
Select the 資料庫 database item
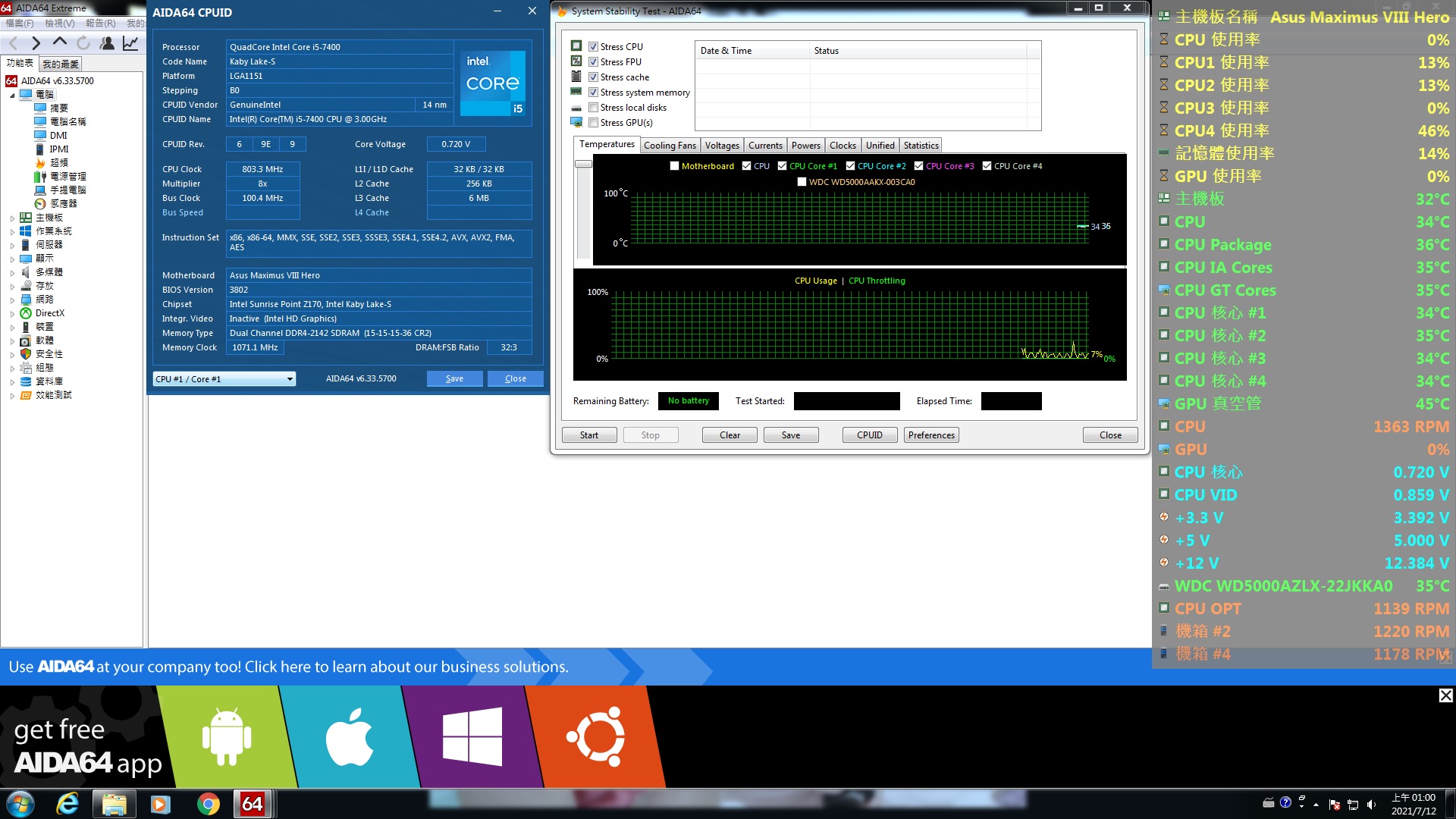pyautogui.click(x=41, y=381)
